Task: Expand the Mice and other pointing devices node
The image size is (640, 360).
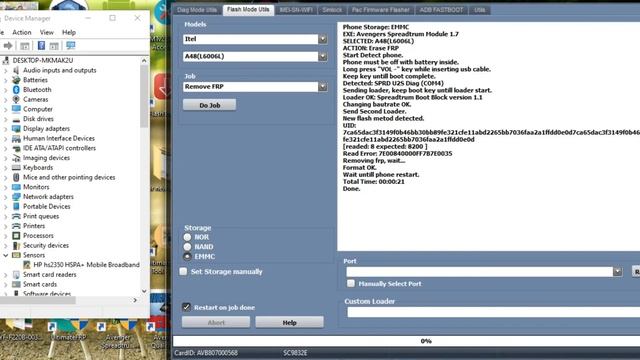Action: [x=6, y=177]
